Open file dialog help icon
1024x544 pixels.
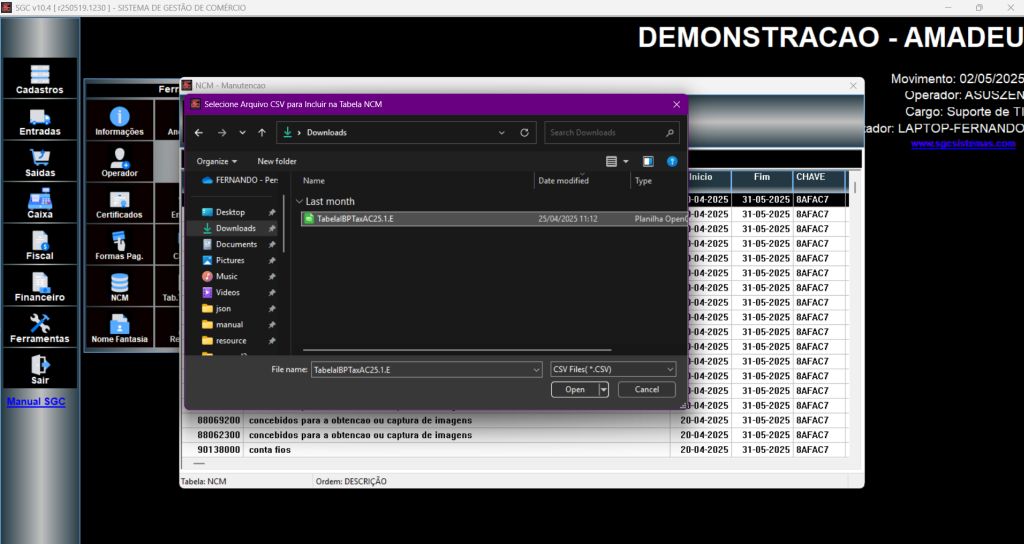pyautogui.click(x=672, y=161)
